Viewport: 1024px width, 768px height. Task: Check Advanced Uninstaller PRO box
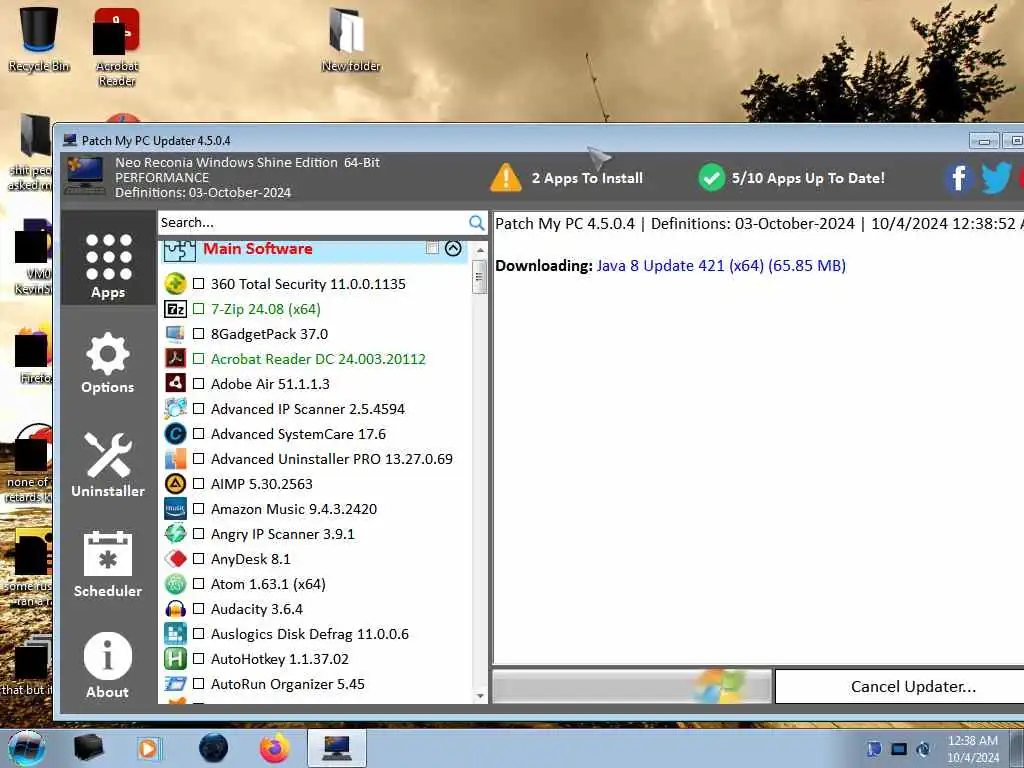(199, 459)
